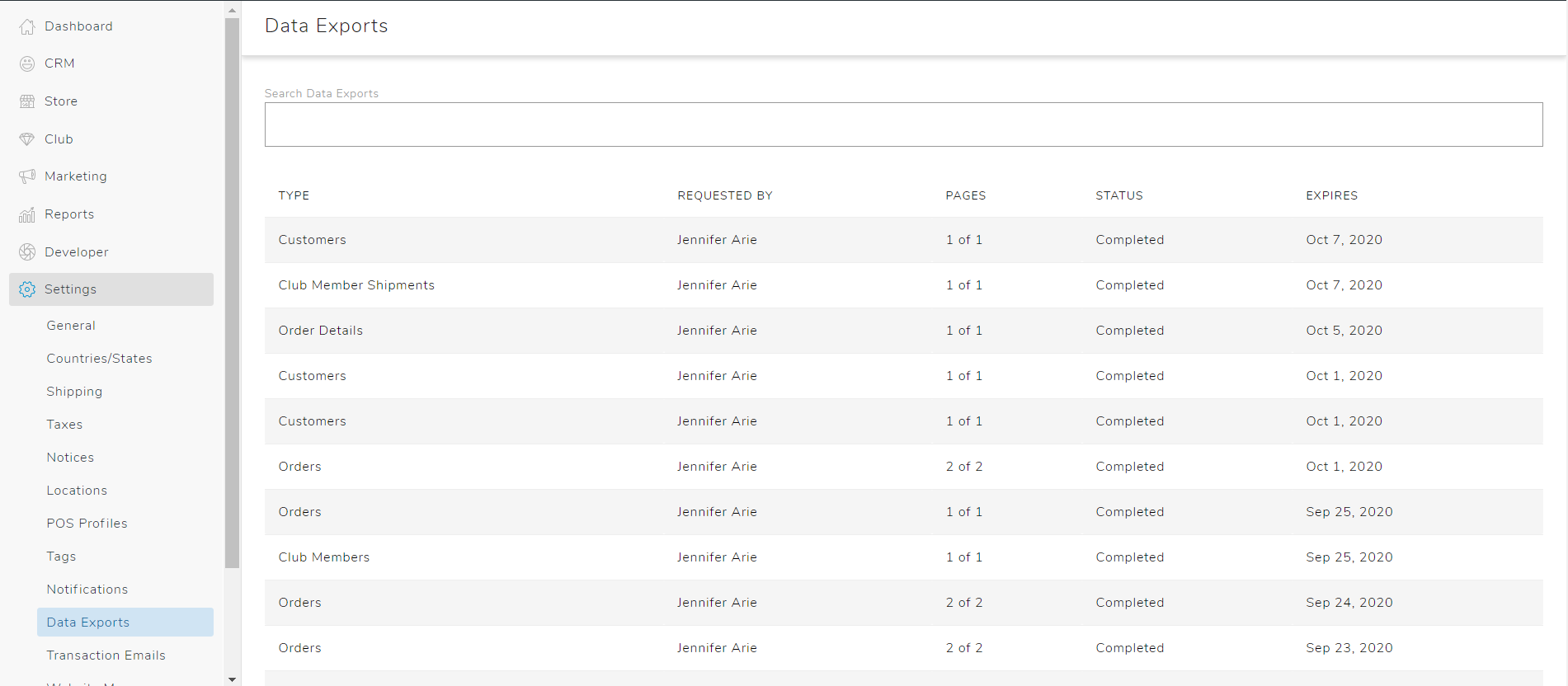This screenshot has width=1568, height=686.
Task: Open the Developer icon in sidebar
Action: [27, 252]
